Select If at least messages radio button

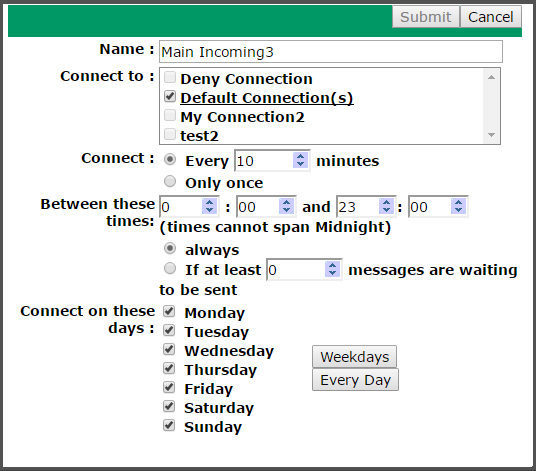point(170,269)
